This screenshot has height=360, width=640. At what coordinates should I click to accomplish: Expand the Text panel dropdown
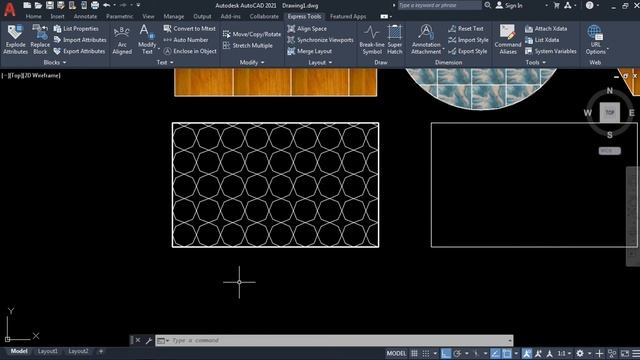tap(165, 62)
